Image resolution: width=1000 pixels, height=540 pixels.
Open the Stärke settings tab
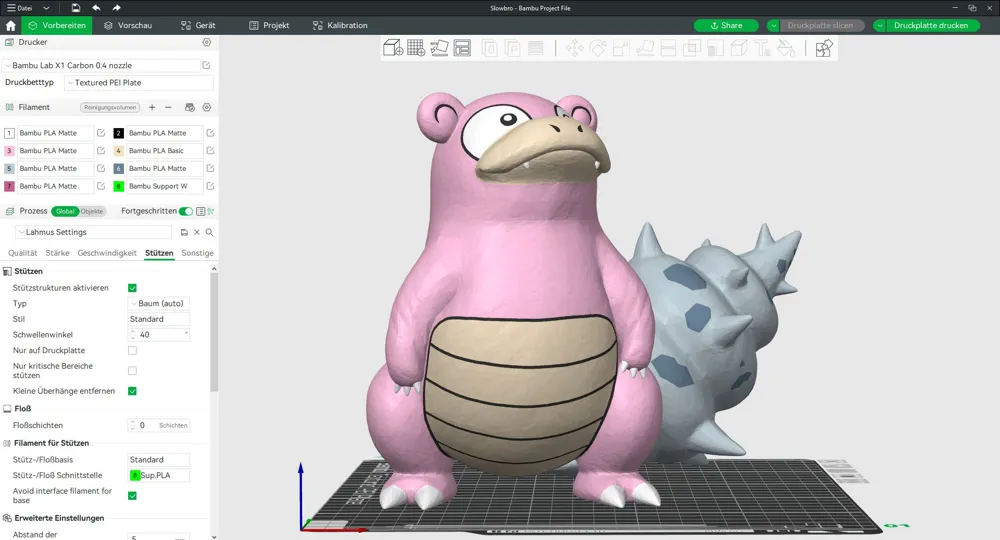click(57, 253)
